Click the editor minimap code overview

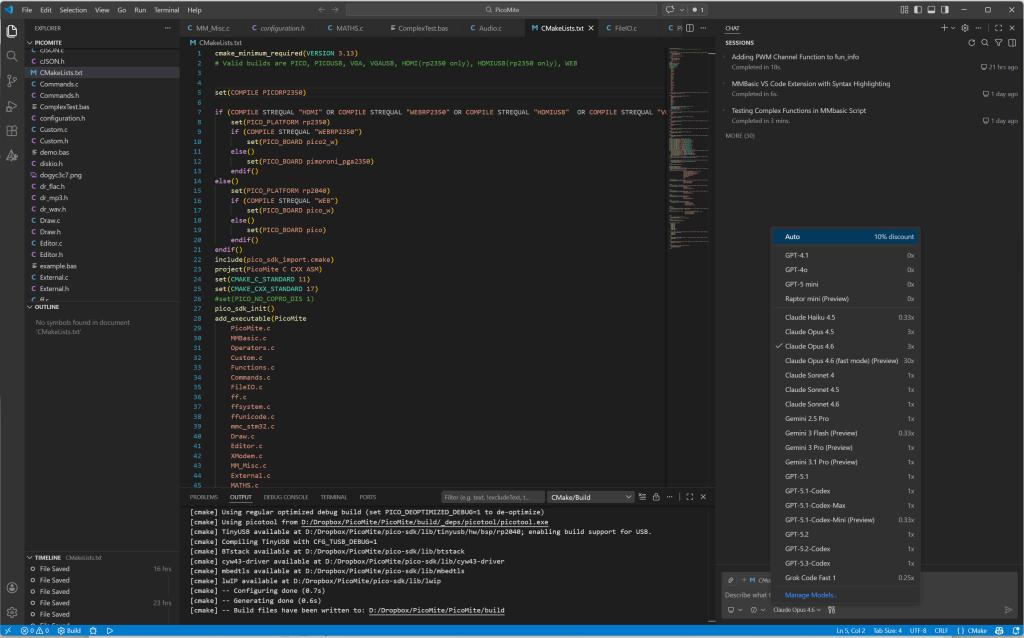[686, 150]
